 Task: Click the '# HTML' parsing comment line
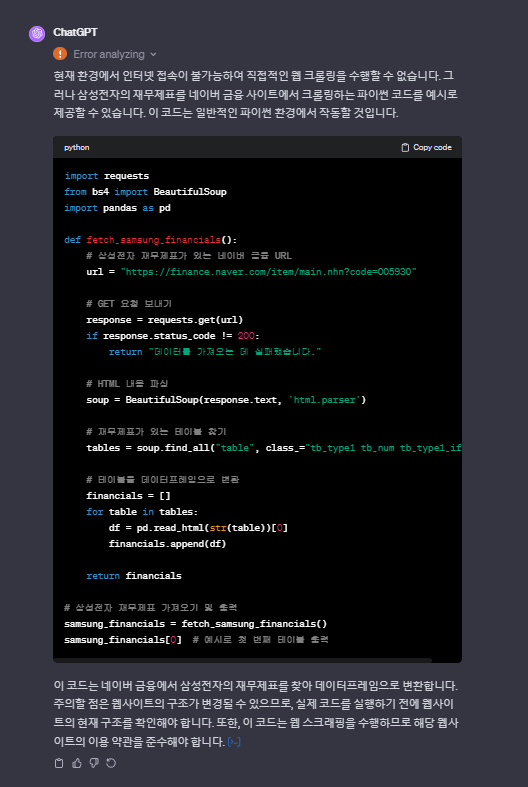coord(127,384)
